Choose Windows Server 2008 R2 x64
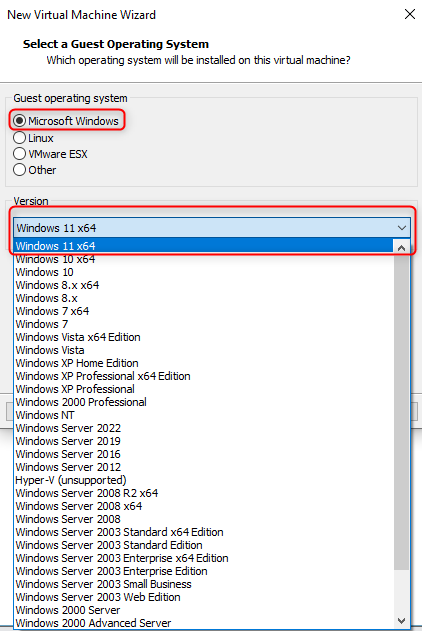Image resolution: width=422 pixels, height=631 pixels. point(204,493)
